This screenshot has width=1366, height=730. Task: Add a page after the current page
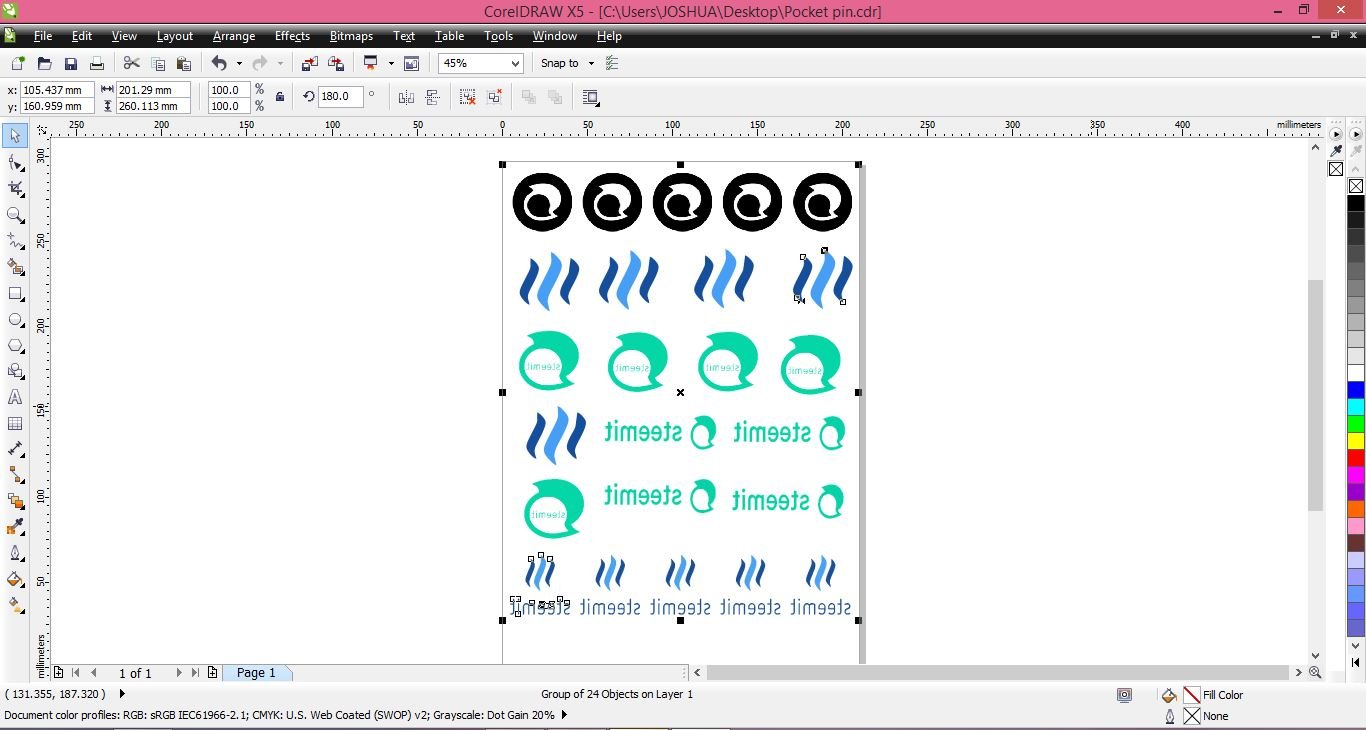[x=212, y=673]
